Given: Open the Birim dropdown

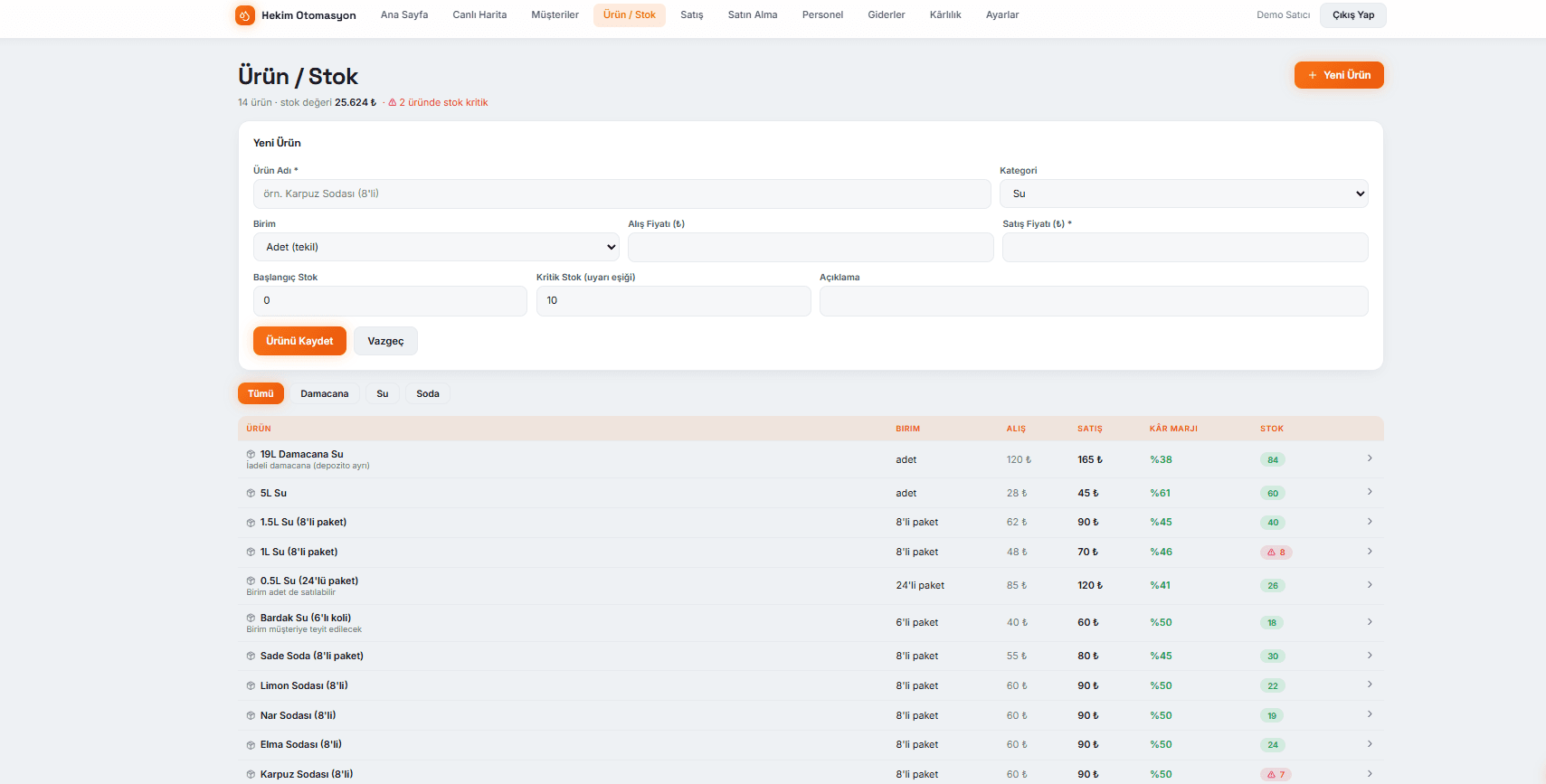Looking at the screenshot, I should (x=436, y=247).
